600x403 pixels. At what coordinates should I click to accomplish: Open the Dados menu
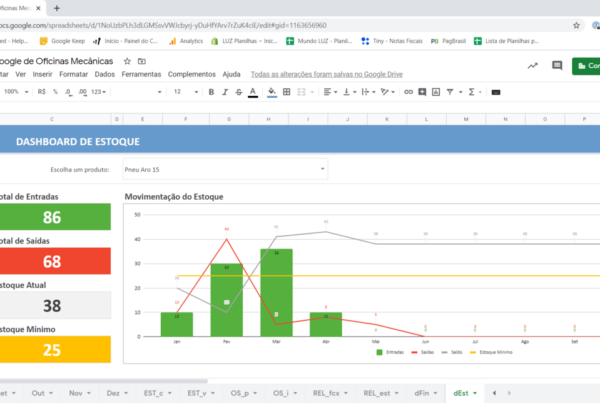click(x=105, y=74)
